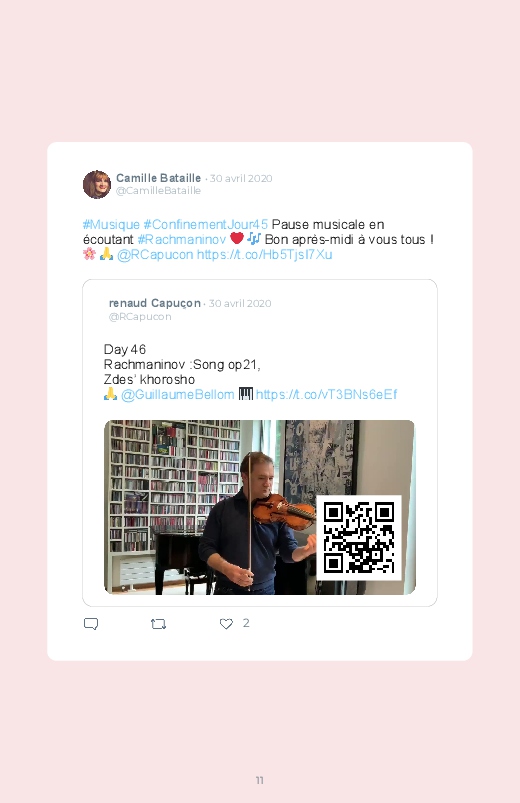The width and height of the screenshot is (520, 803).
Task: Open the #ConfinementJour45 hashtag
Action: (x=205, y=224)
